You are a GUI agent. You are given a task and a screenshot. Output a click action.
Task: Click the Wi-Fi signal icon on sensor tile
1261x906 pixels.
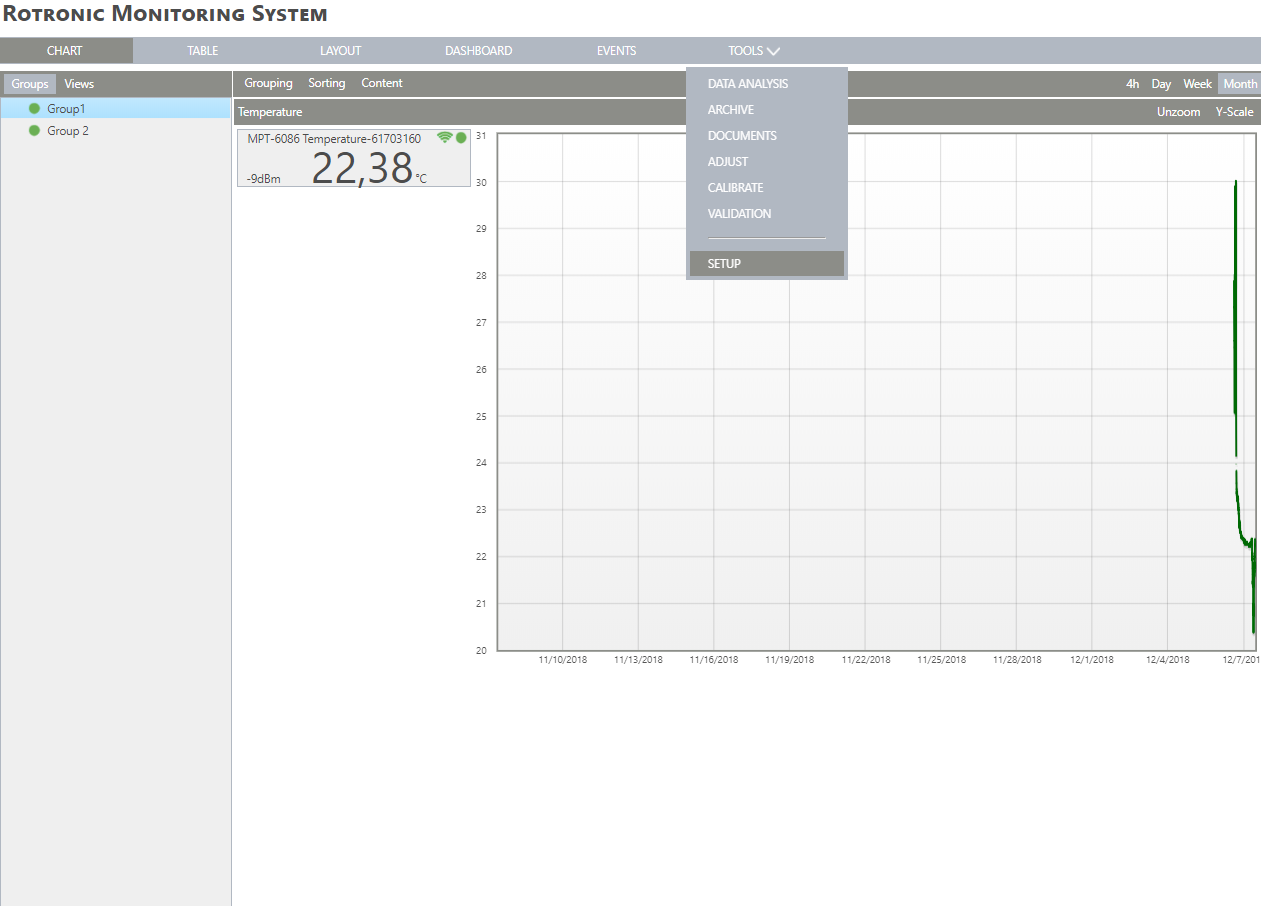(445, 138)
